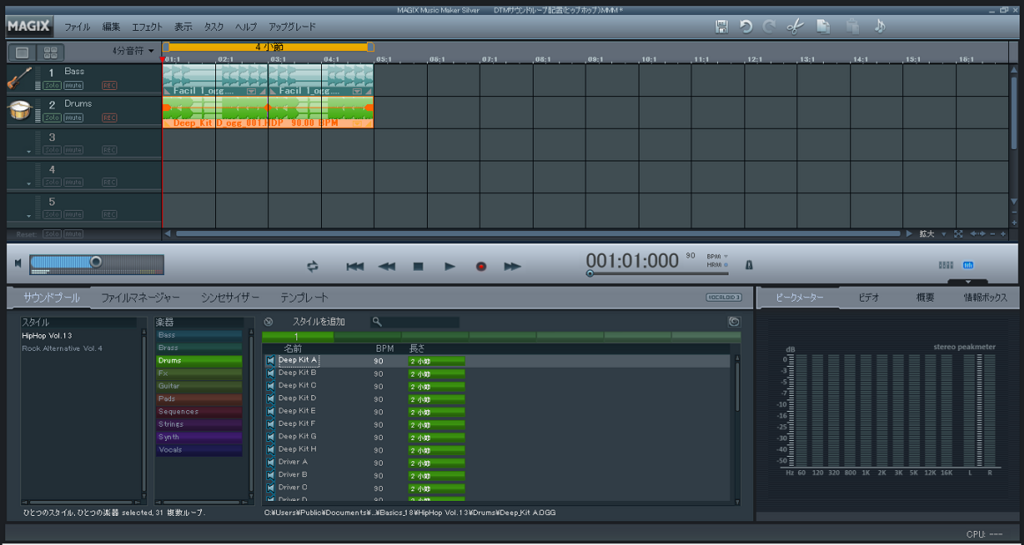1024x545 pixels.
Task: Toggle loop playback button
Action: [x=312, y=266]
